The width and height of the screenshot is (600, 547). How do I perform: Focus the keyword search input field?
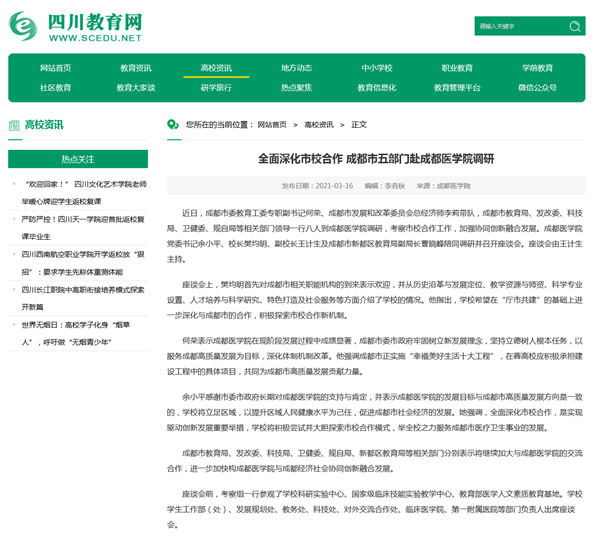click(x=520, y=26)
